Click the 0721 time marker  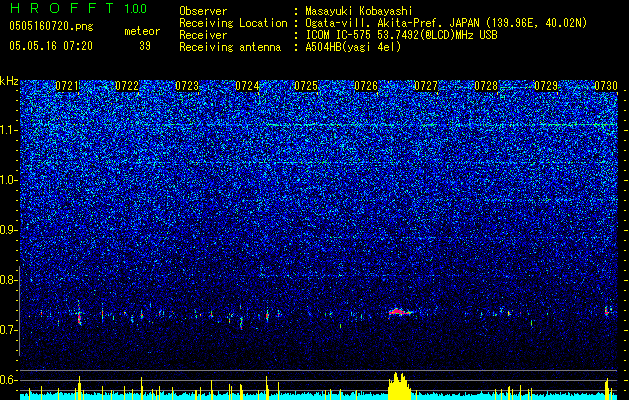point(67,86)
